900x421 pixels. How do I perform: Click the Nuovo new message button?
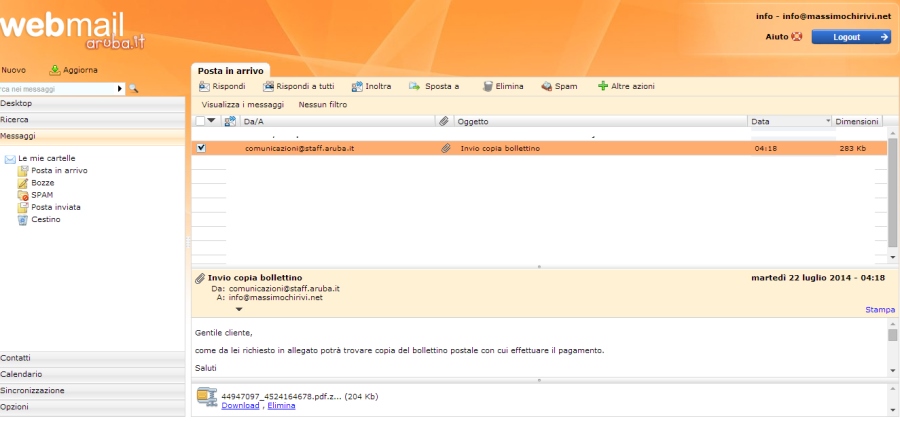(x=13, y=70)
